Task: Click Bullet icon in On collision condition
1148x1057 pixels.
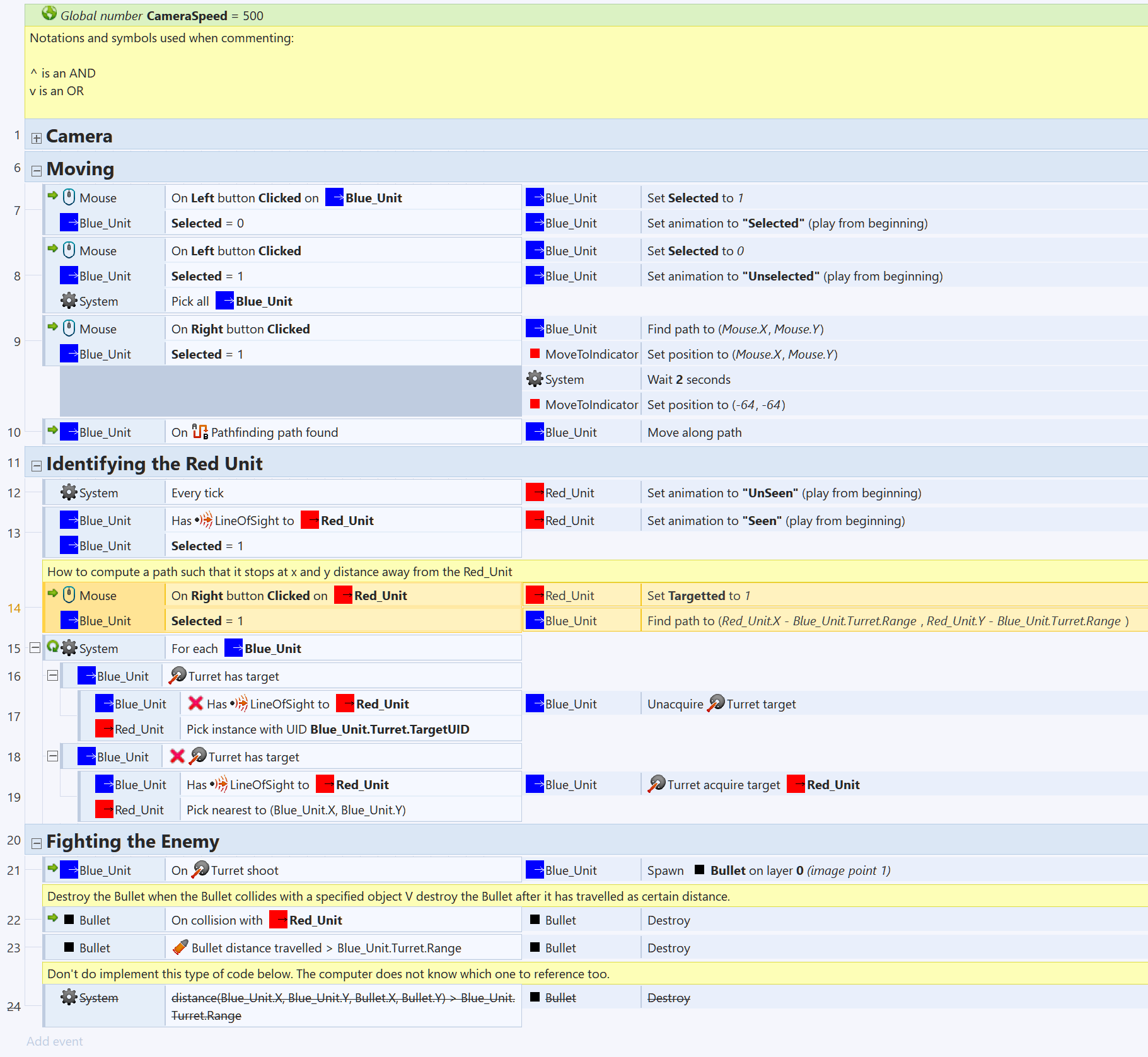Action: pyautogui.click(x=69, y=920)
